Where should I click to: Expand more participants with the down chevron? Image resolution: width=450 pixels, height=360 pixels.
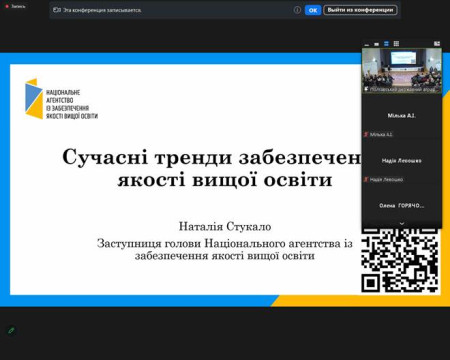[402, 224]
